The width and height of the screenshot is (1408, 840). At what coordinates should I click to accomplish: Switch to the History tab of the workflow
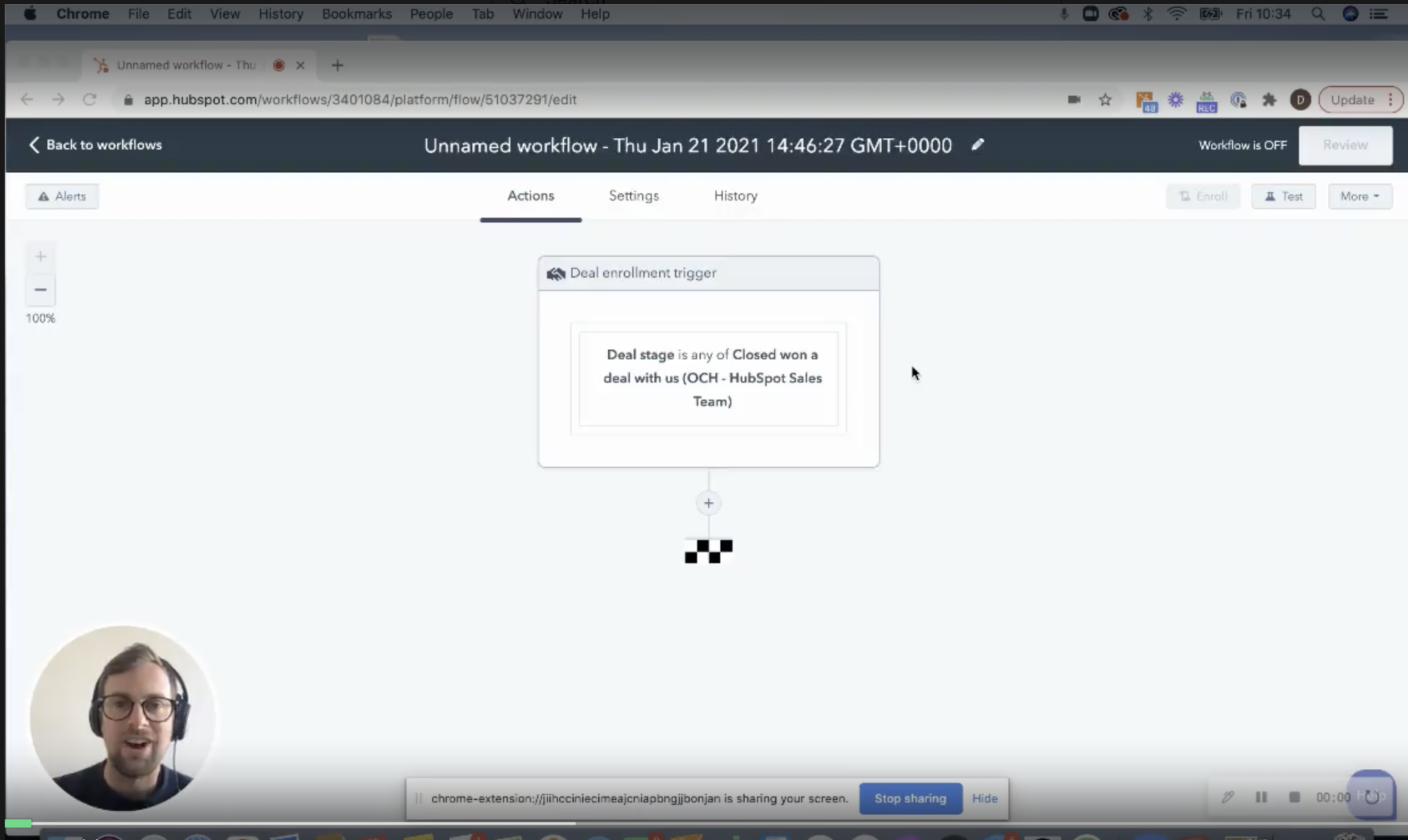pos(735,196)
